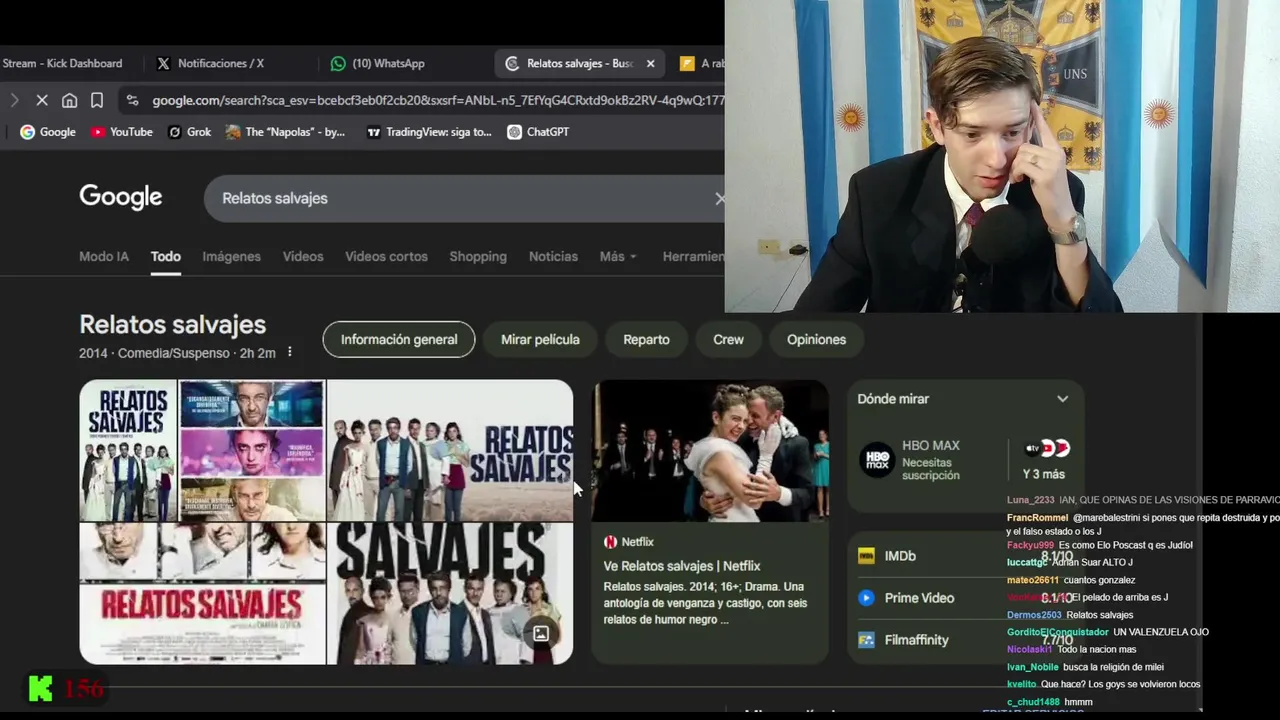
Task: Click chat username Dermos2503
Action: (1034, 615)
